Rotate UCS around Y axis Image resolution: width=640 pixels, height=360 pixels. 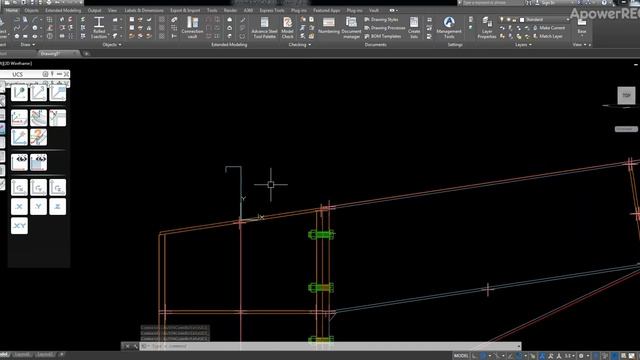(38, 187)
